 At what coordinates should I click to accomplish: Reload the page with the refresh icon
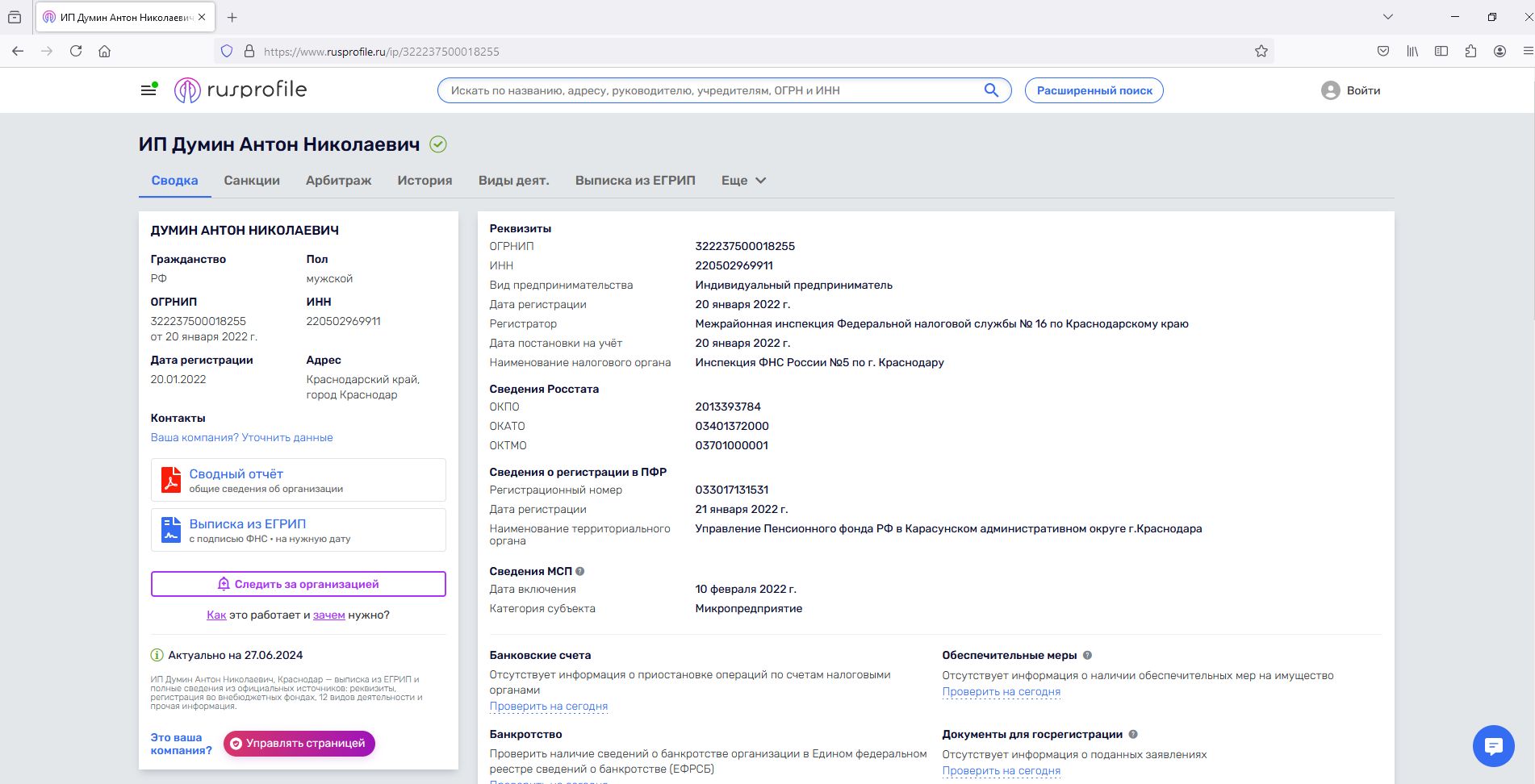click(76, 51)
